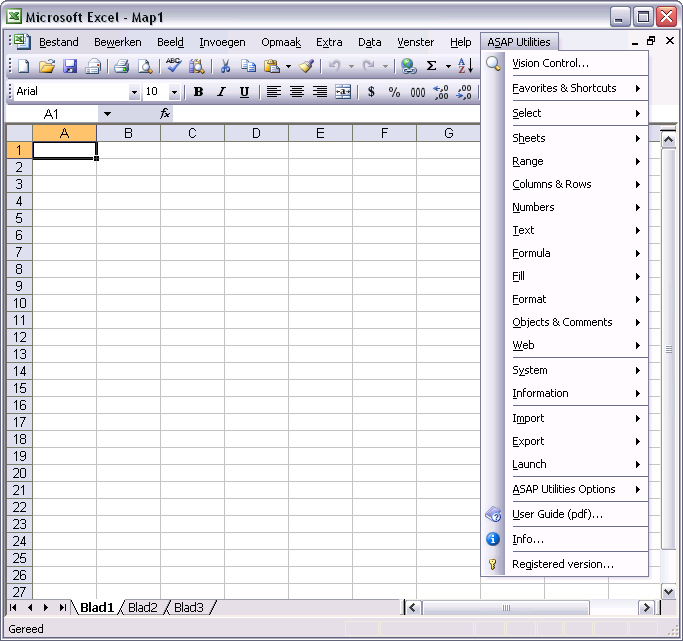Switch to the Blad2 sheet tab
The width and height of the screenshot is (683, 641).
pyautogui.click(x=142, y=607)
